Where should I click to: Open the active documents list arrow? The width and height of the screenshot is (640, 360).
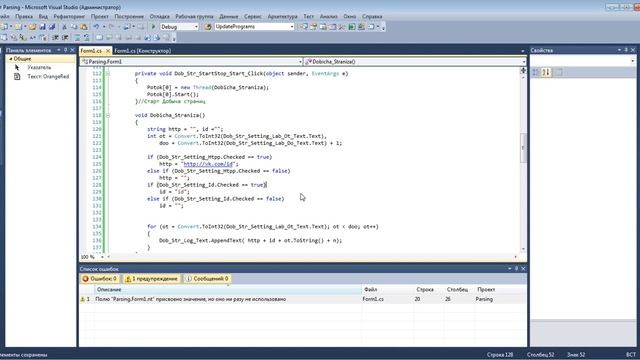click(522, 51)
